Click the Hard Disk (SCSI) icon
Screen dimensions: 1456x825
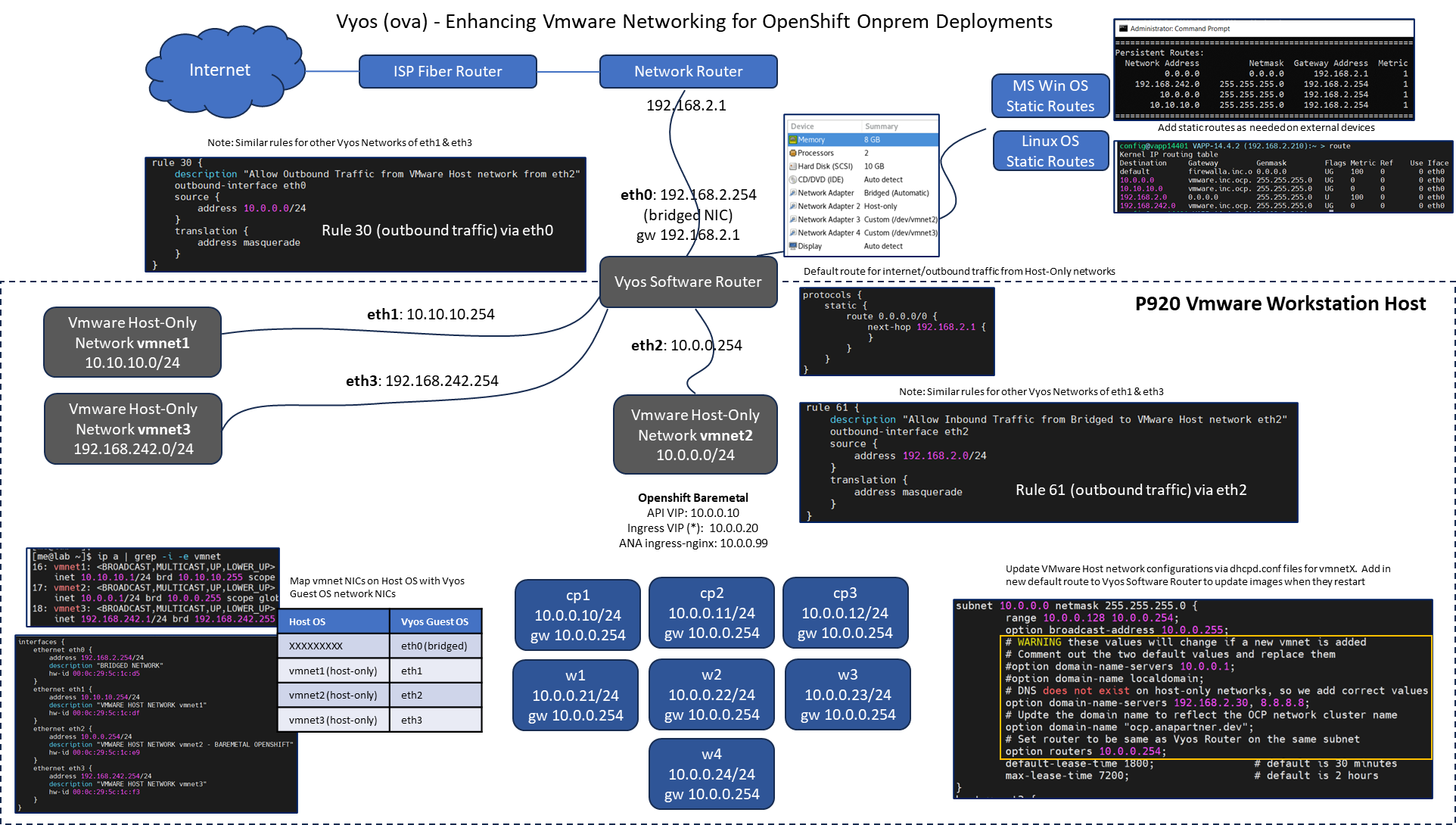coord(793,167)
